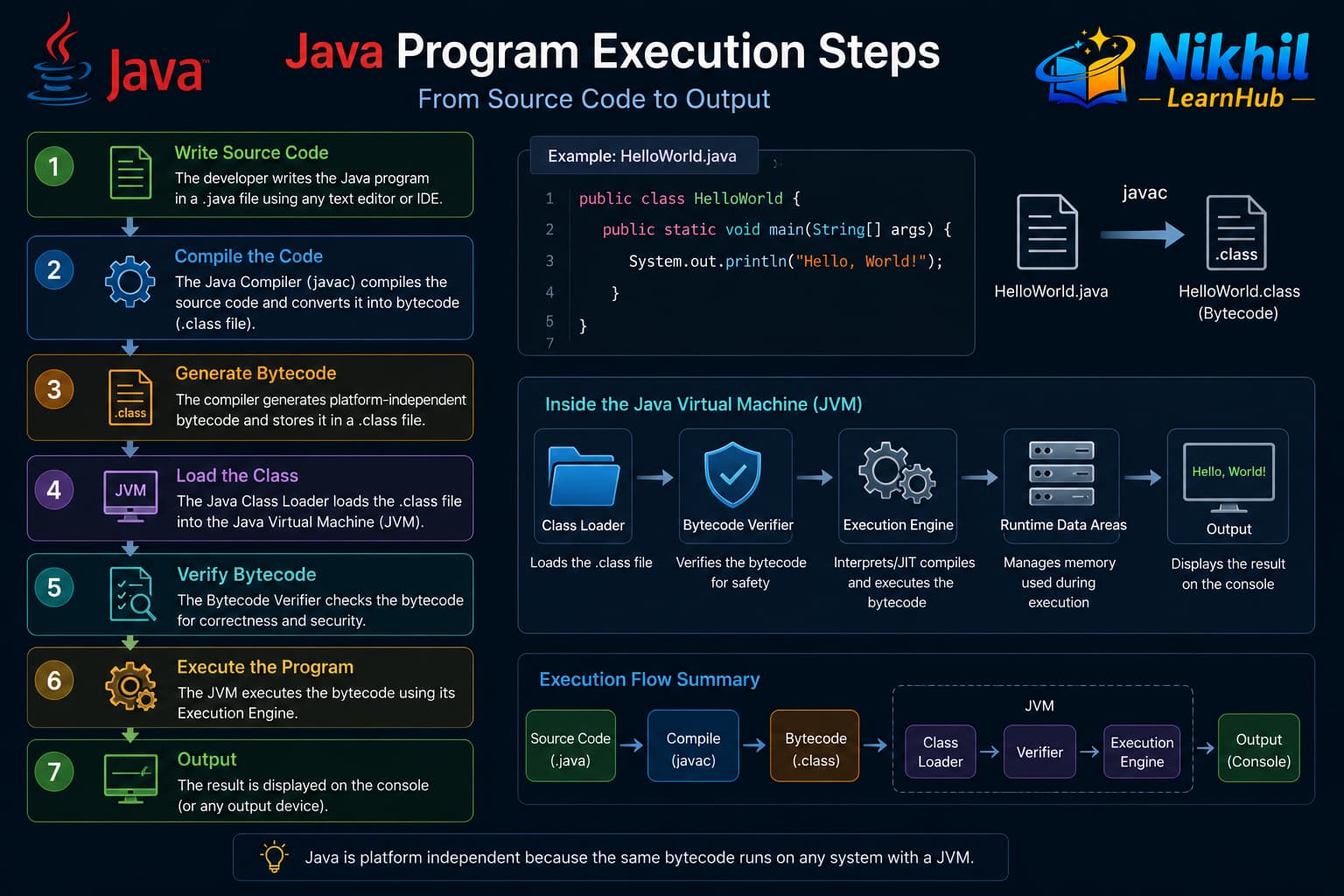
Task: Click the Bytecode Verifier label
Action: click(x=738, y=525)
